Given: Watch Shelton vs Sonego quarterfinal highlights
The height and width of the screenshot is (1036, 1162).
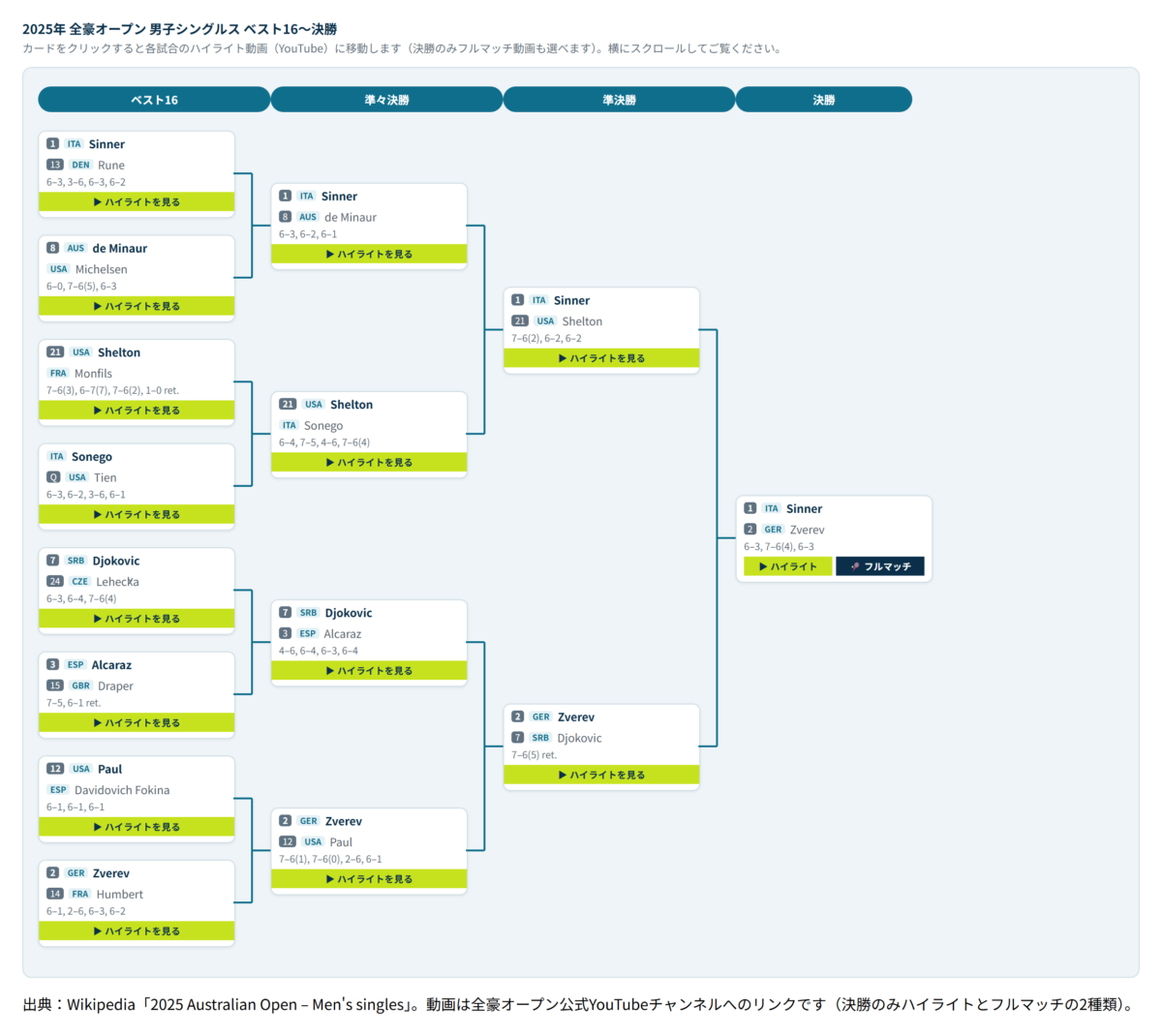Looking at the screenshot, I should pyautogui.click(x=369, y=462).
